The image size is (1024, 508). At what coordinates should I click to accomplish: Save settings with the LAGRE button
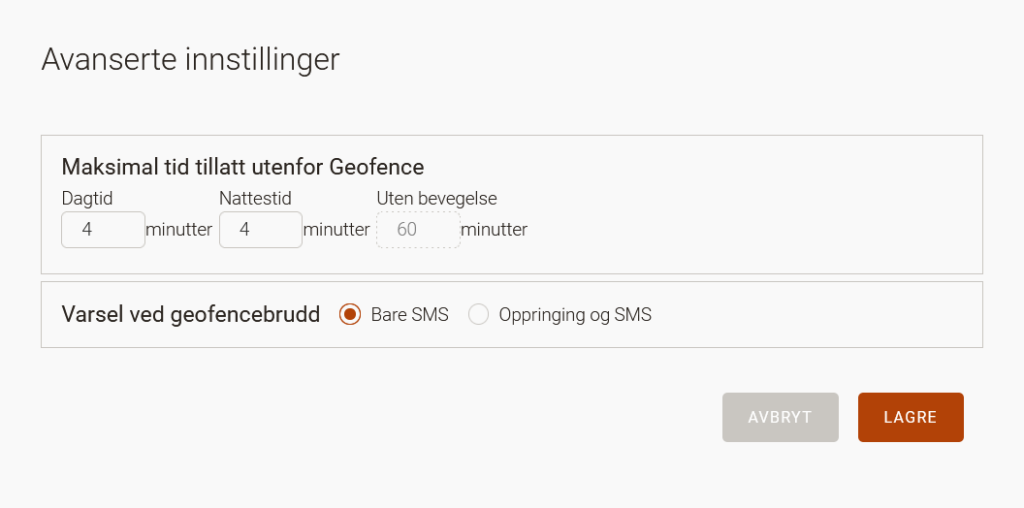[910, 417]
